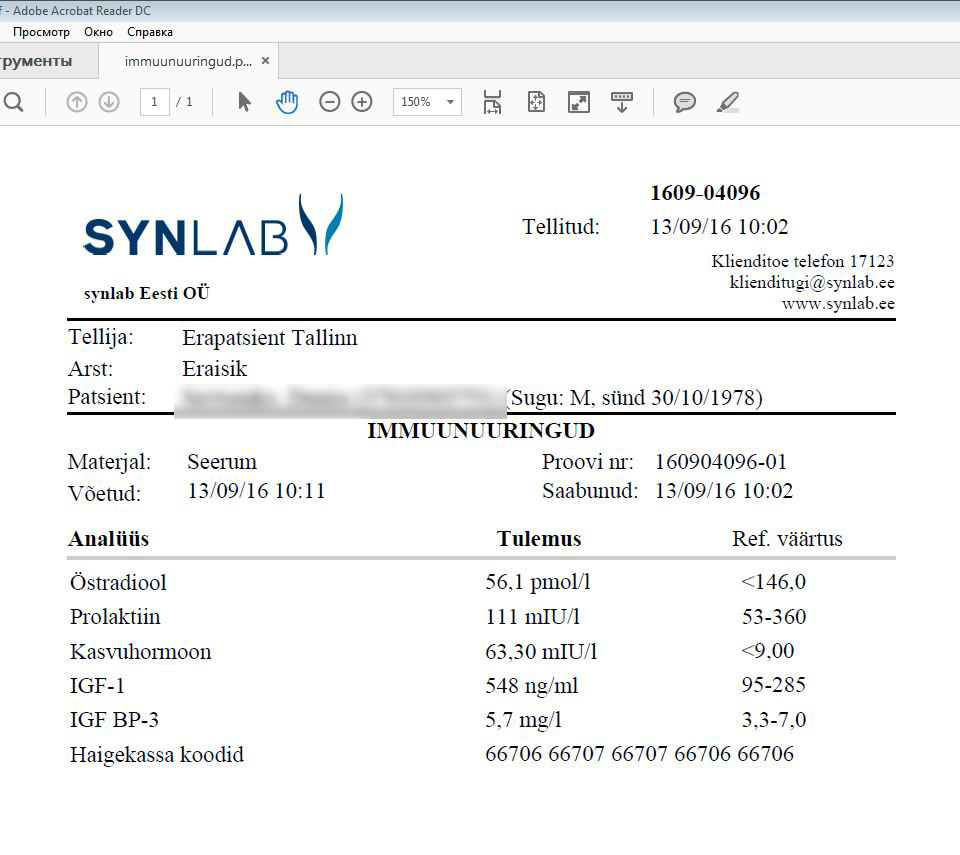Open the Окно menu
The height and width of the screenshot is (855, 960).
pyautogui.click(x=98, y=32)
